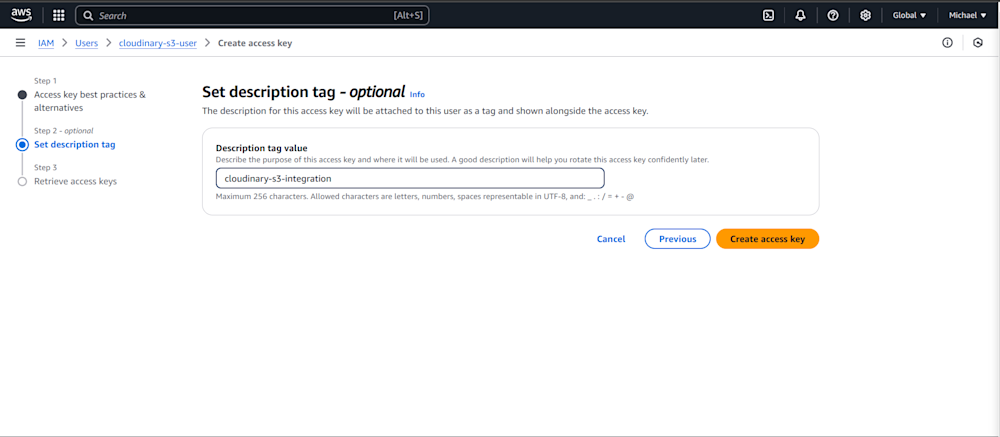The image size is (1000, 437).
Task: Open cloudinary-s3-user breadcrumb link
Action: click(x=158, y=43)
